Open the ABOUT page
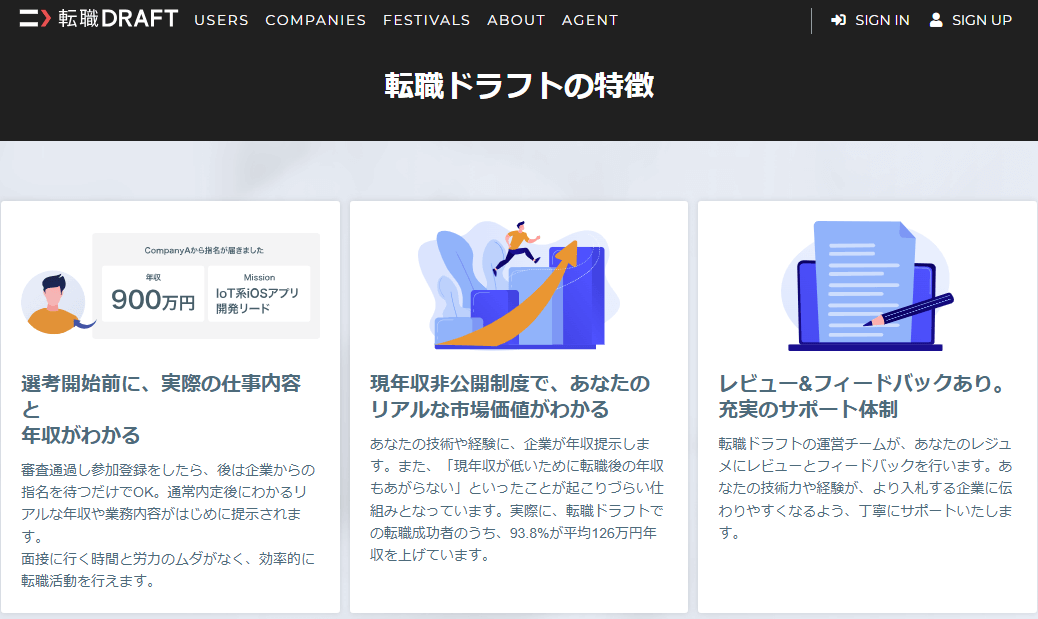This screenshot has width=1038, height=619. click(x=516, y=21)
